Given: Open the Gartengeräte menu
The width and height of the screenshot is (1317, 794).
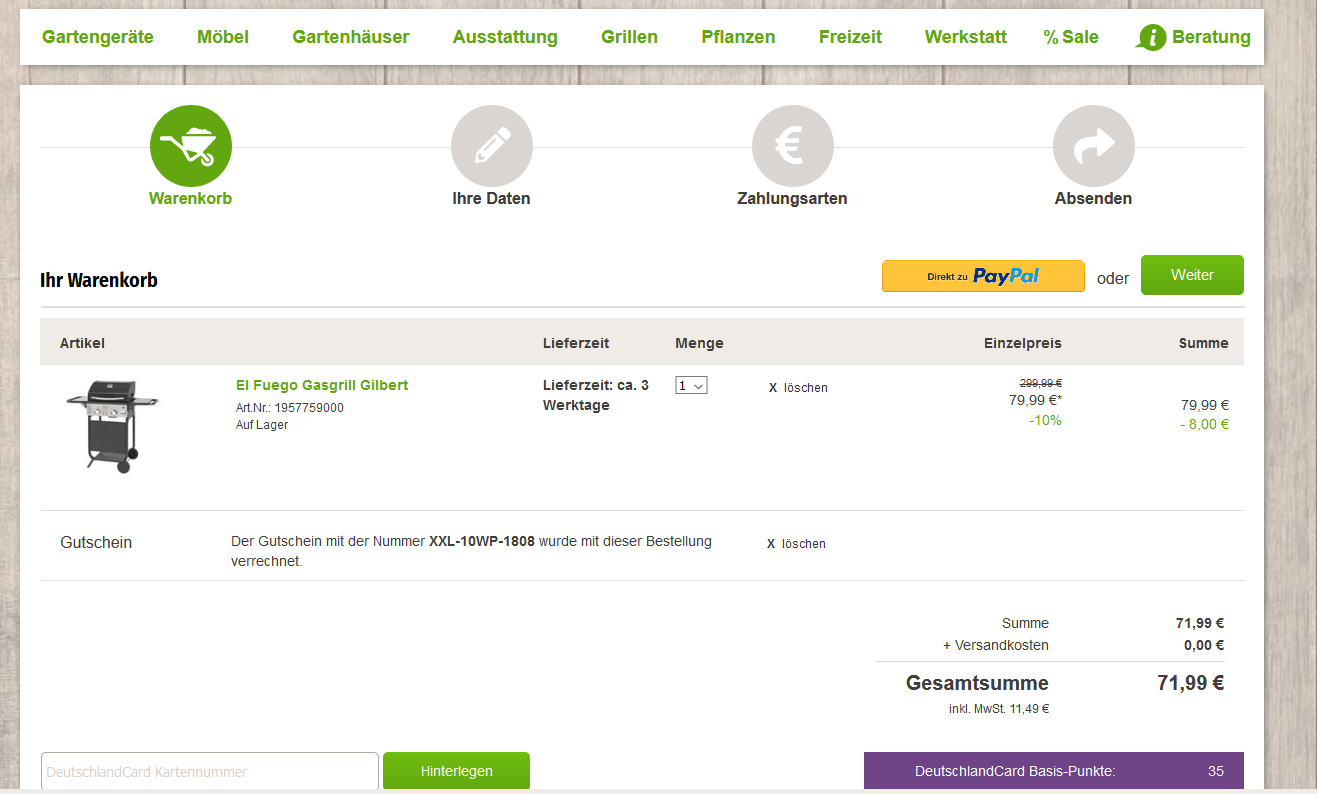Looking at the screenshot, I should coord(98,37).
